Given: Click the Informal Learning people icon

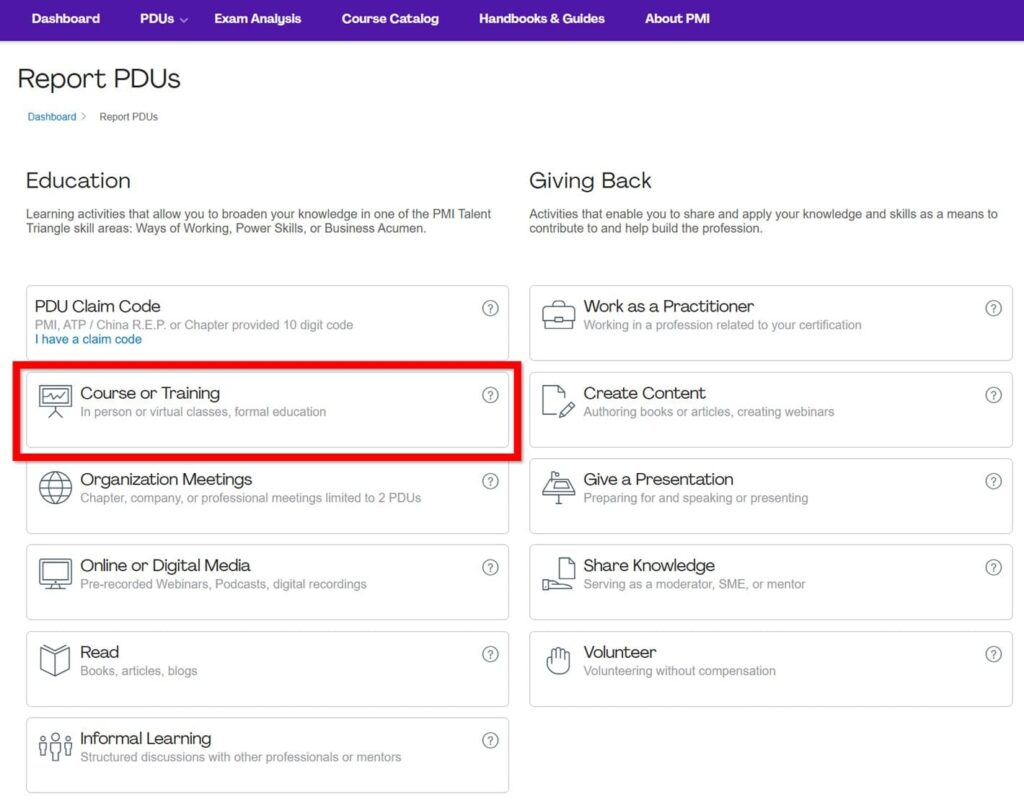Looking at the screenshot, I should 55,746.
